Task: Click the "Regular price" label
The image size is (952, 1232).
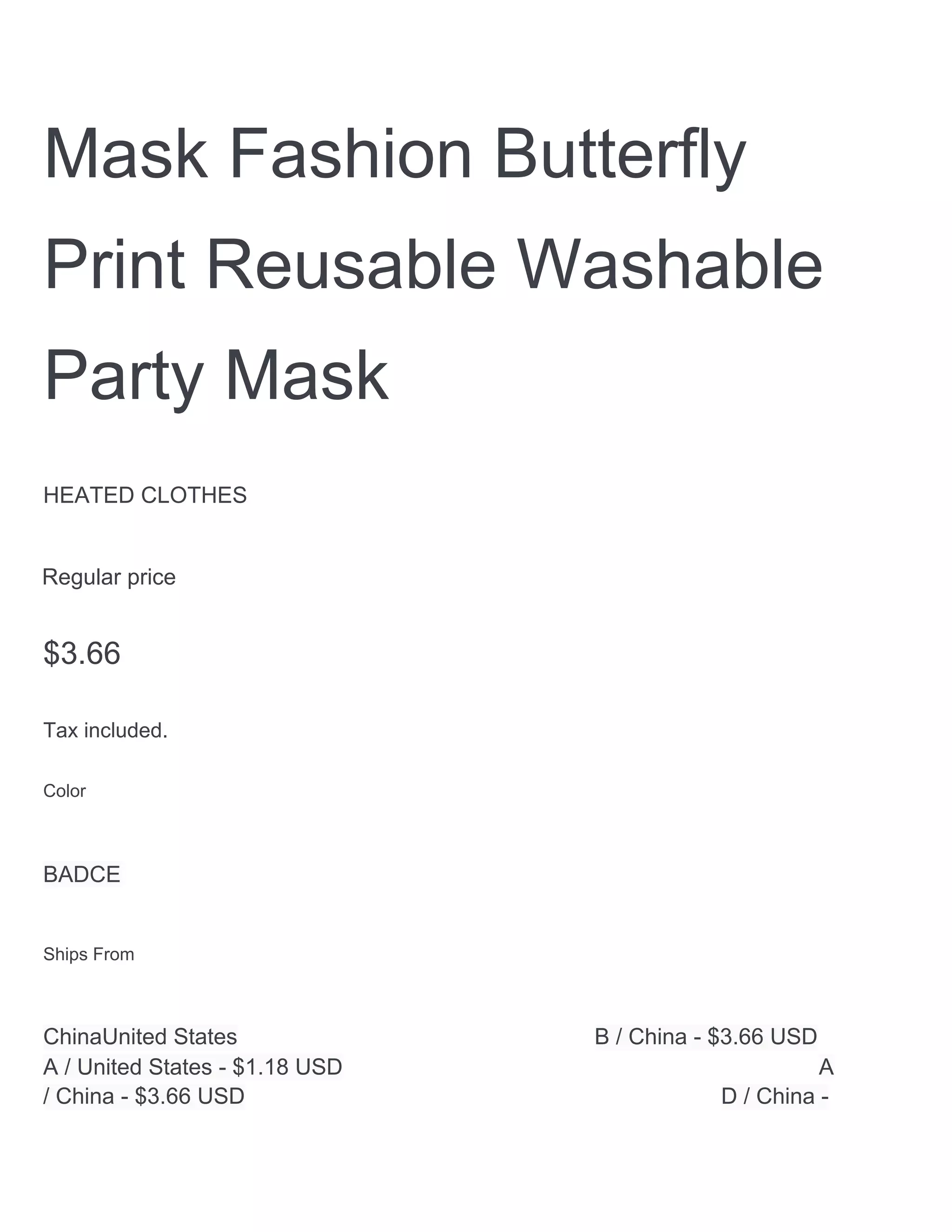Action: 109,577
